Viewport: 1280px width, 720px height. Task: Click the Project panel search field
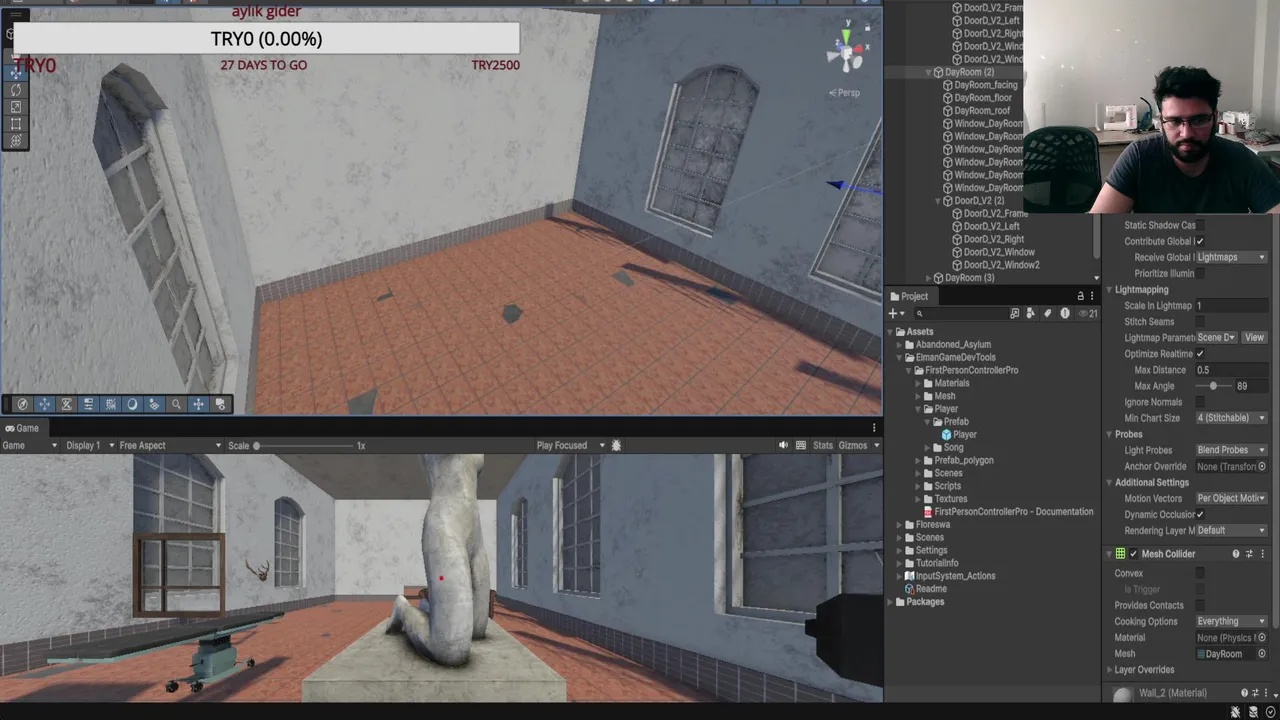pos(960,313)
